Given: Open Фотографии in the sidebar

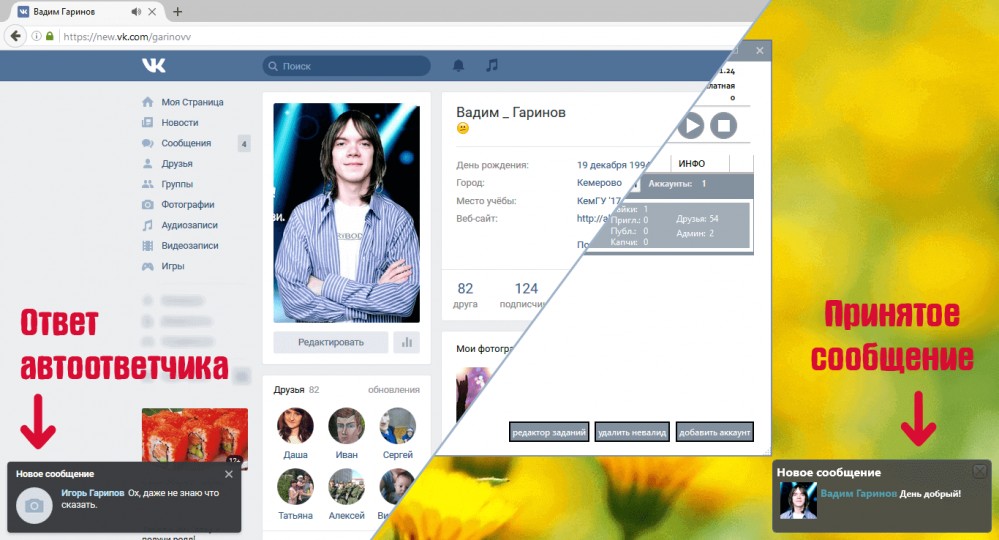Looking at the screenshot, I should point(188,204).
